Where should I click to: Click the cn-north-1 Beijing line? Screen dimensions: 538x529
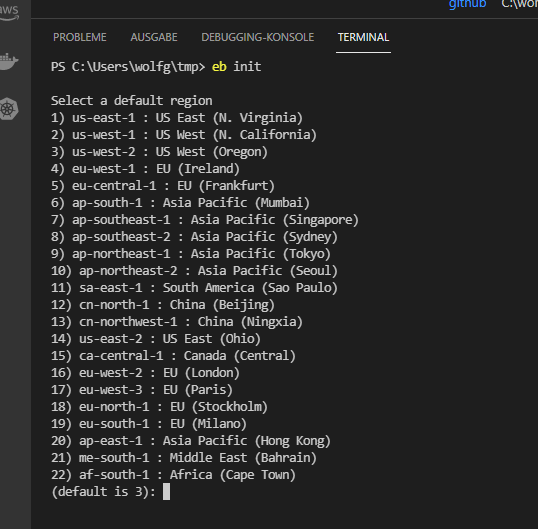coord(163,305)
